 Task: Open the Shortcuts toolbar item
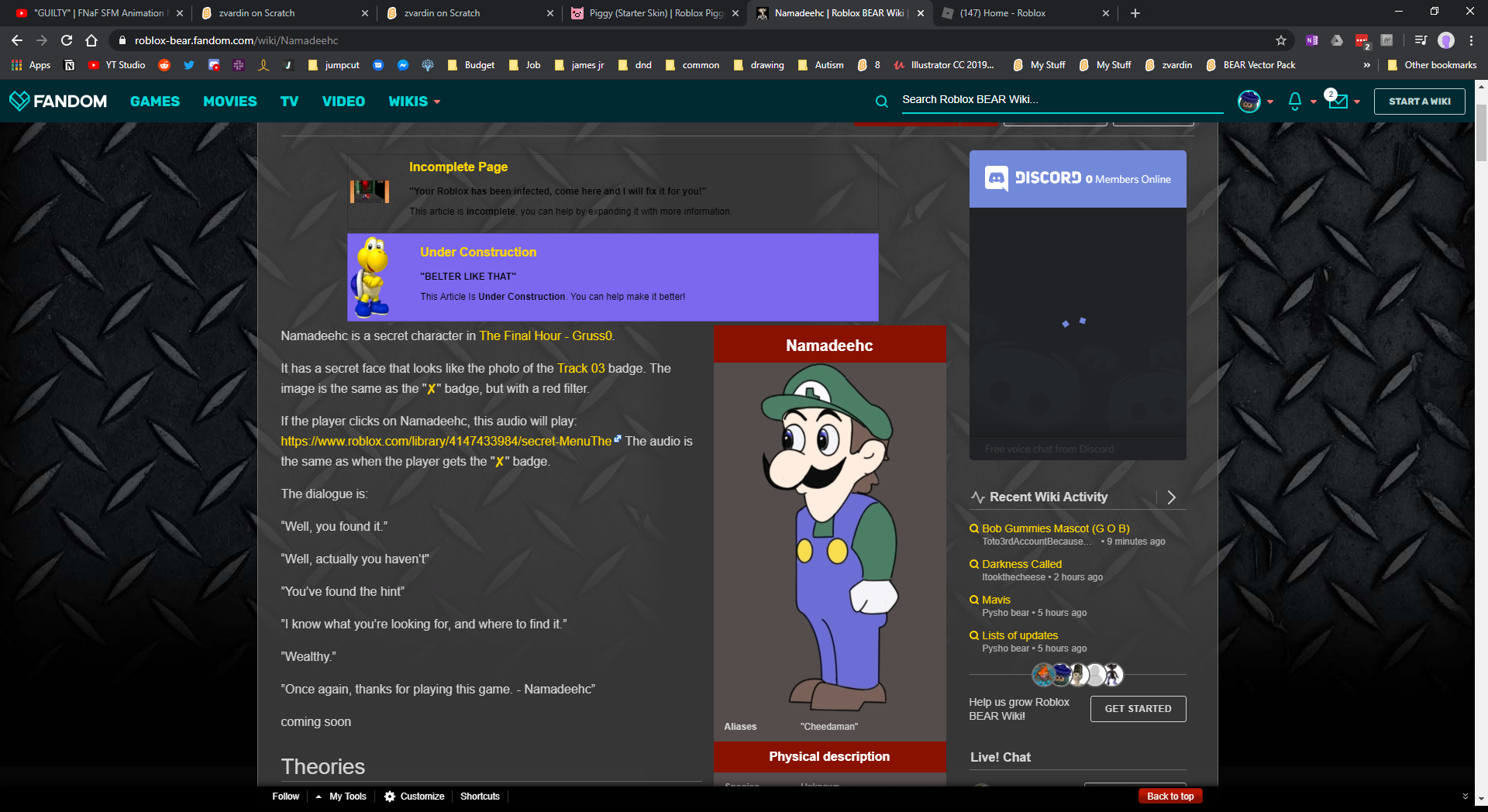pos(480,797)
